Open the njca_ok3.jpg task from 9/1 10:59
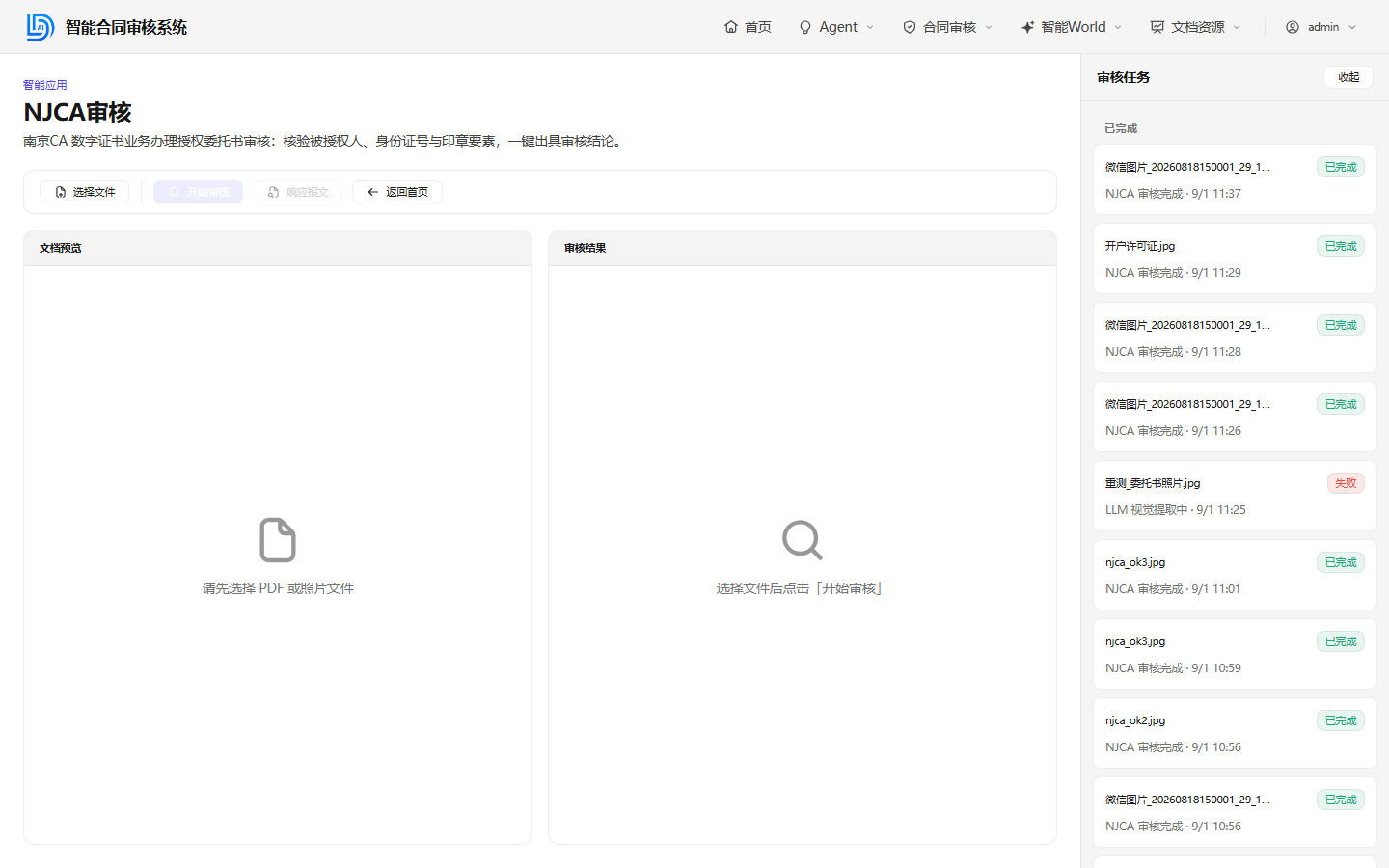Viewport: 1389px width, 868px height. pyautogui.click(x=1235, y=654)
